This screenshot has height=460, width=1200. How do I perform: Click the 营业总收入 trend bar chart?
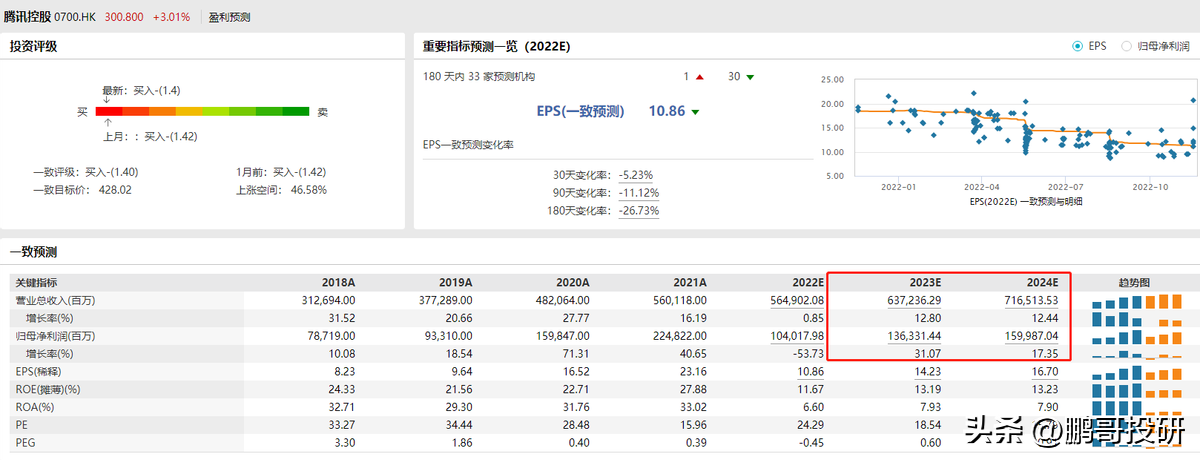click(1138, 301)
